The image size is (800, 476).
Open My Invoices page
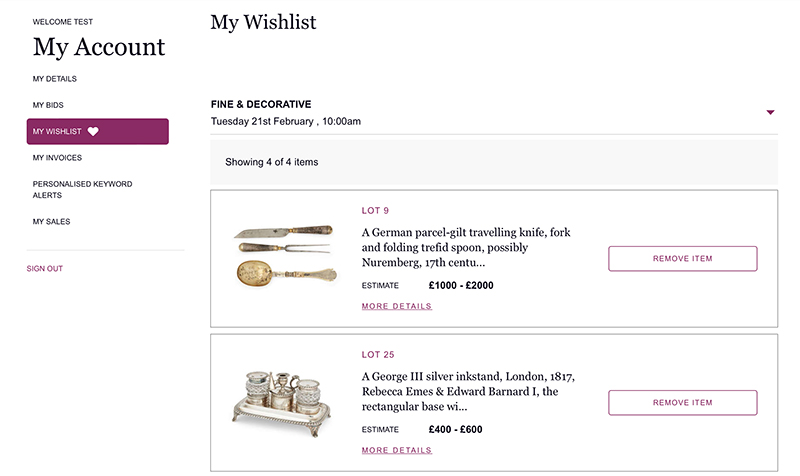pyautogui.click(x=57, y=158)
